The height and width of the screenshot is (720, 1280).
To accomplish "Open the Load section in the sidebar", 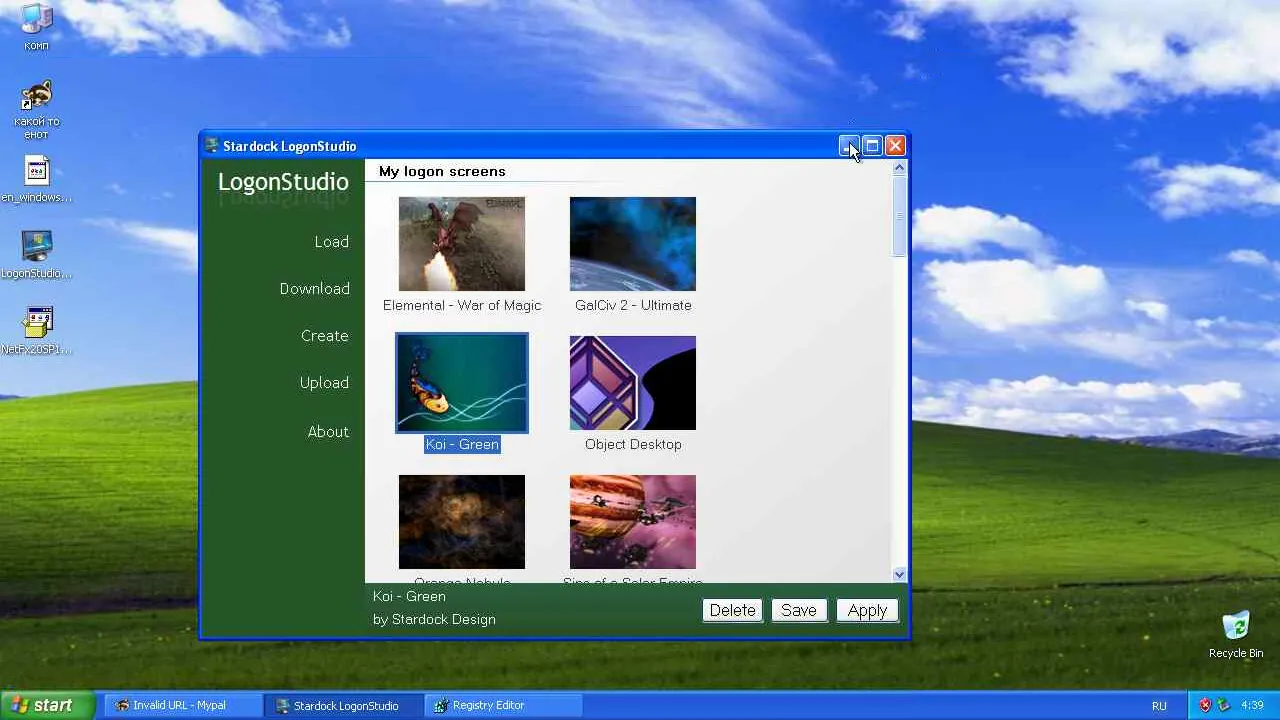I will tap(331, 242).
